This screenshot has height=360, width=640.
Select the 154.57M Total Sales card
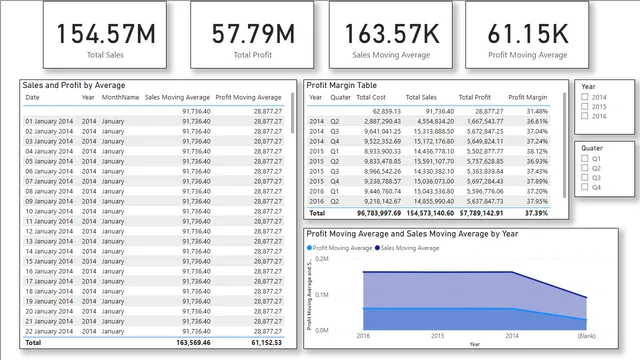tap(105, 35)
